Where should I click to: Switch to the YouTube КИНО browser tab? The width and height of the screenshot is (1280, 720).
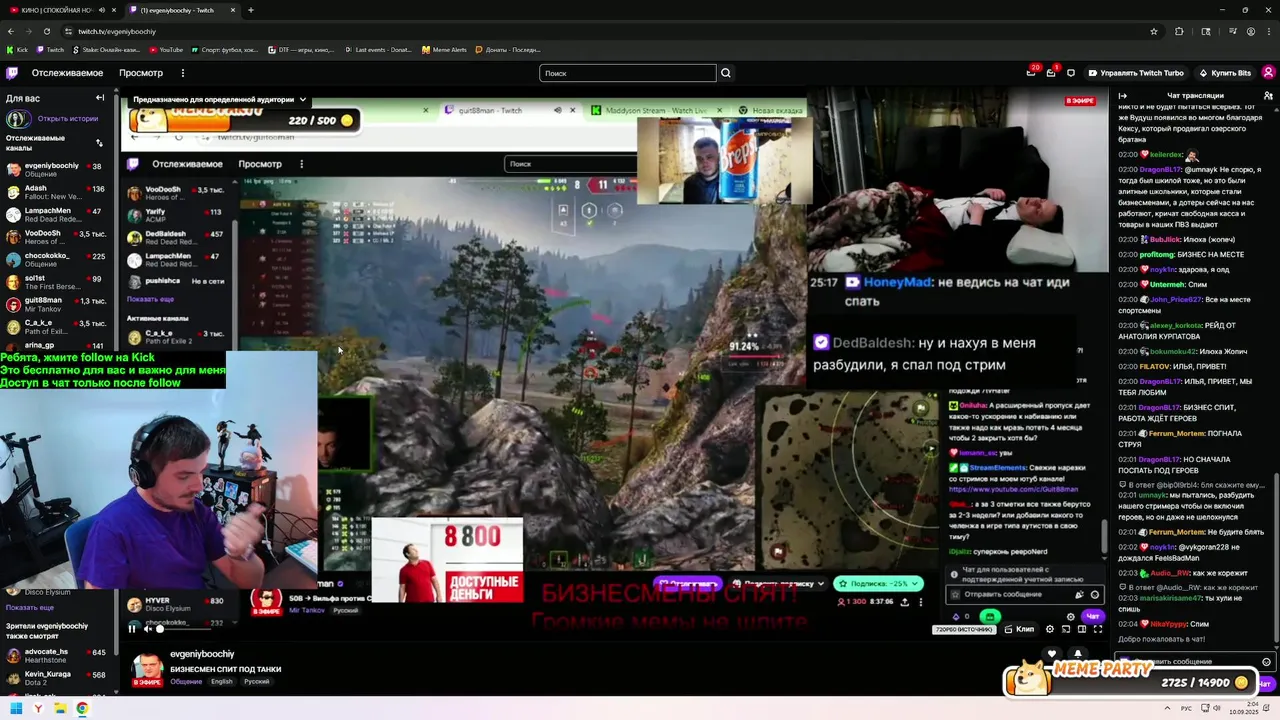click(x=60, y=10)
